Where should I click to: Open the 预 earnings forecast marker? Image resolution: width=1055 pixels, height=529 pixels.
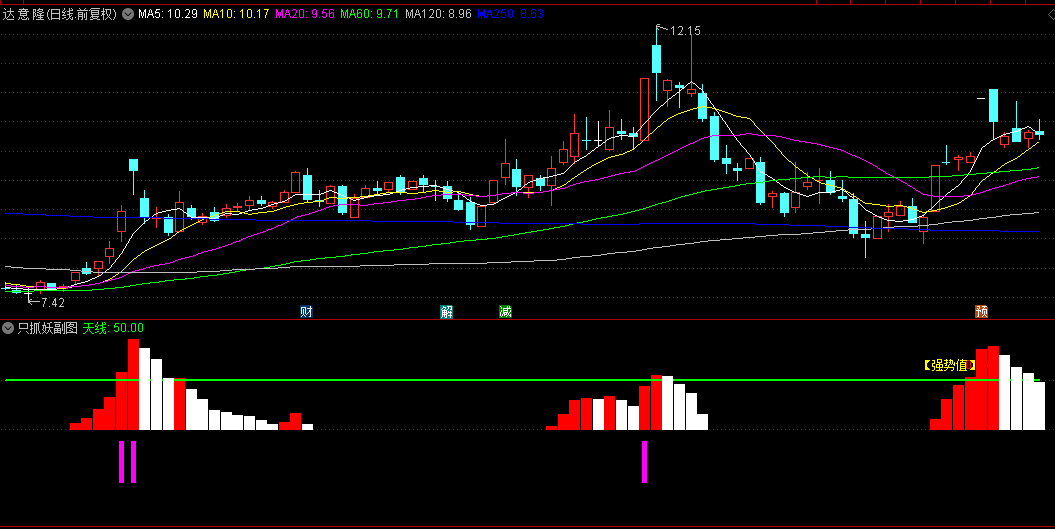[982, 311]
